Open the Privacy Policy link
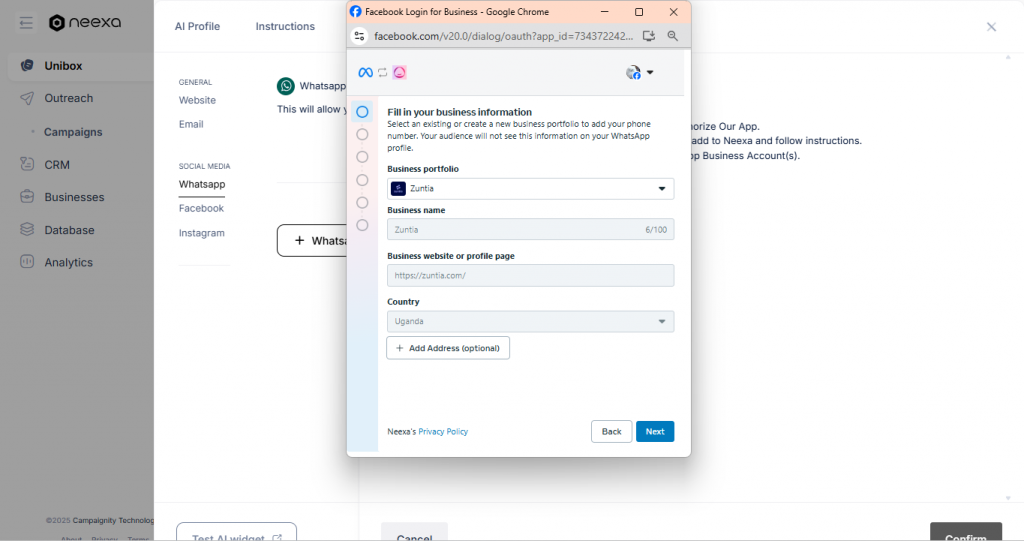The image size is (1024, 541). tap(443, 432)
